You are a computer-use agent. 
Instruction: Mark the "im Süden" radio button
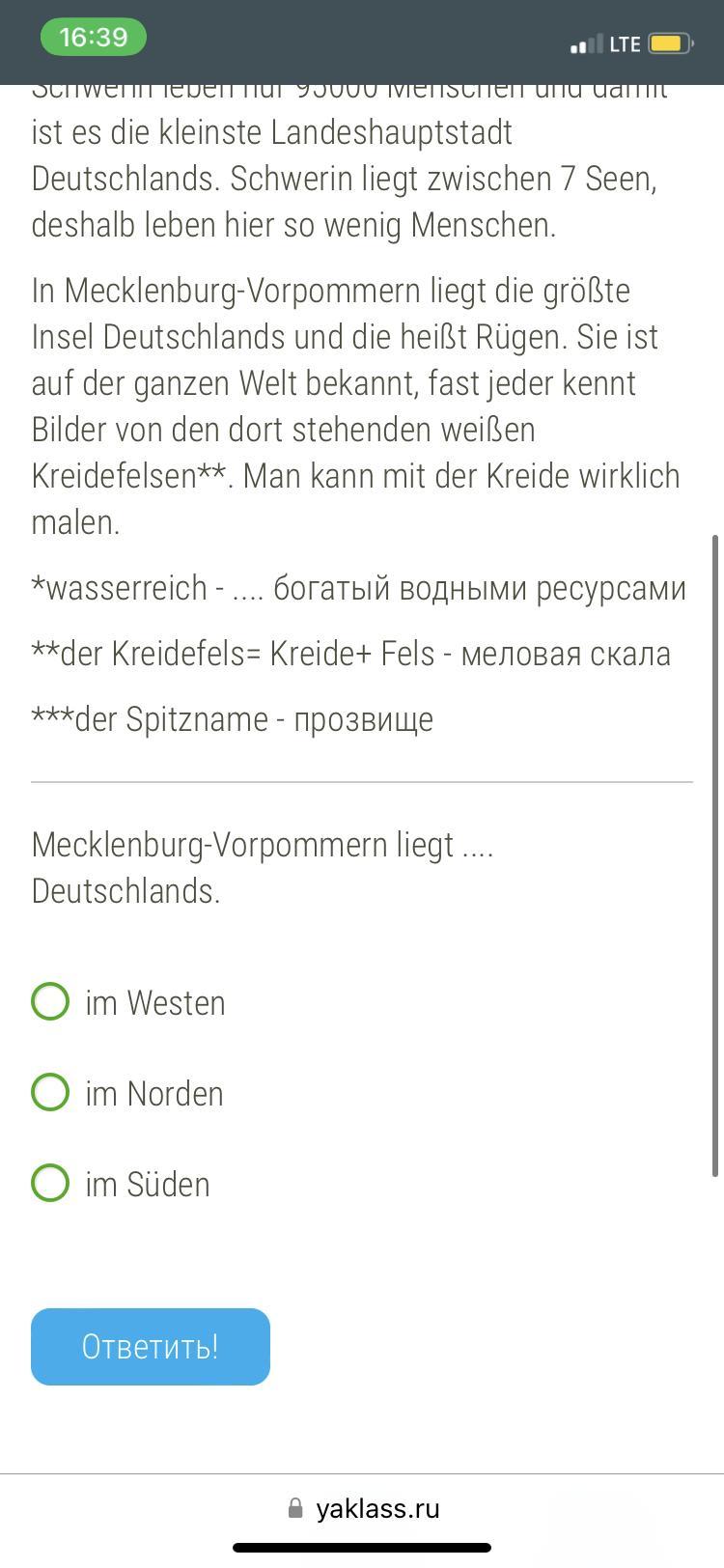point(50,1183)
